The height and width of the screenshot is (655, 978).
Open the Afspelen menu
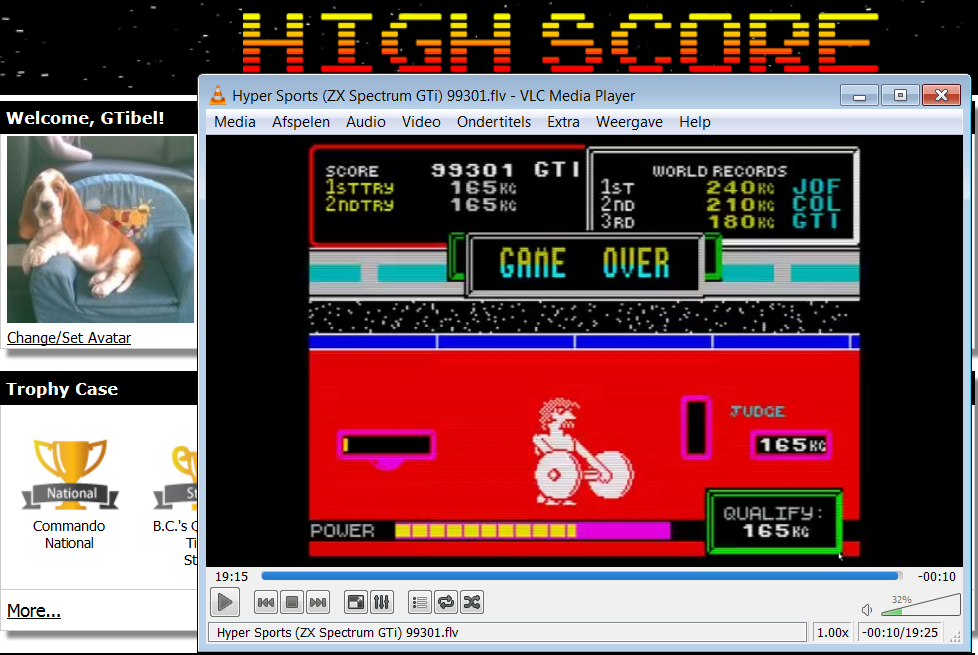click(x=300, y=122)
